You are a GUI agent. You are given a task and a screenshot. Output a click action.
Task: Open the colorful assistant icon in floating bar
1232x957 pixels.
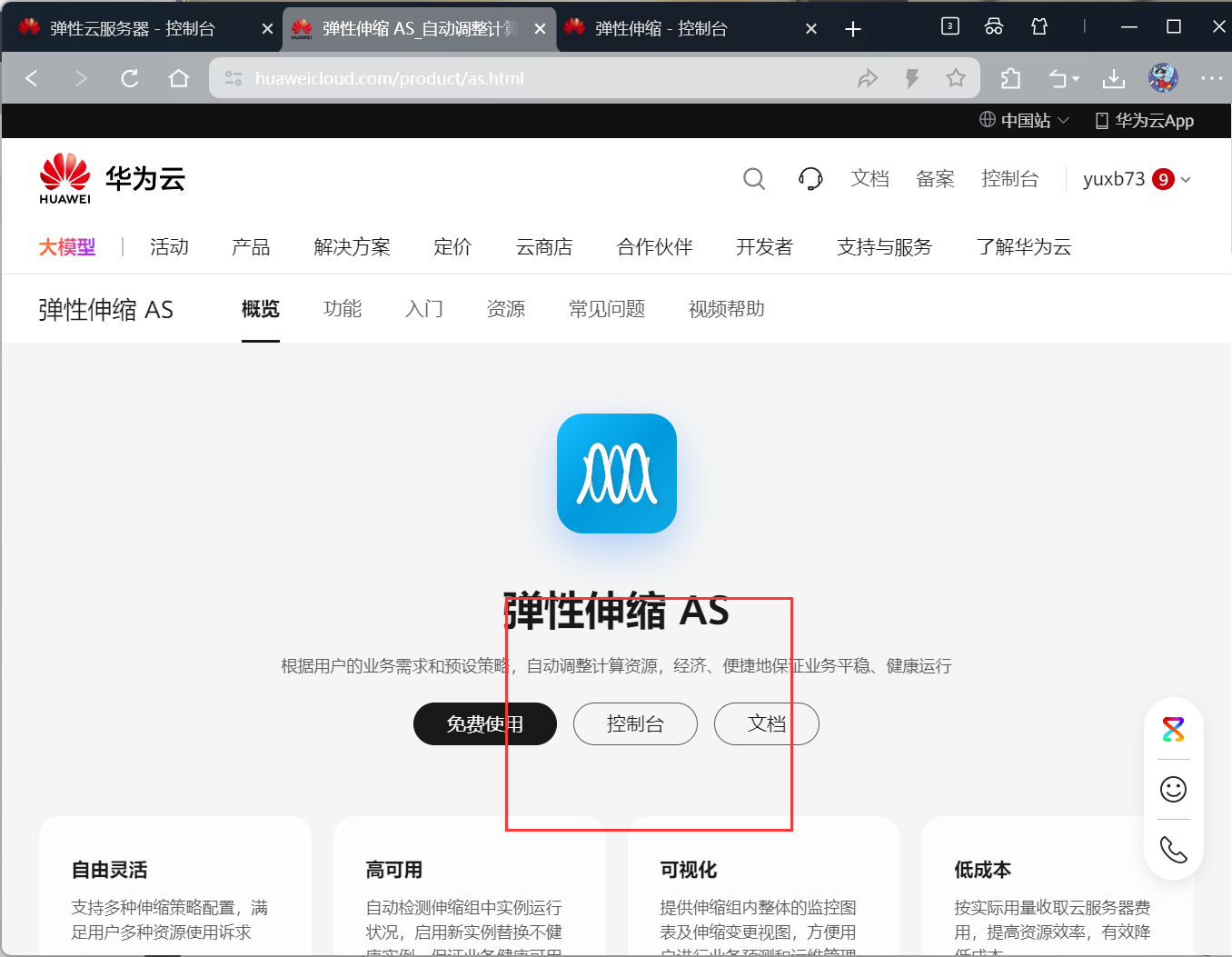click(1174, 729)
